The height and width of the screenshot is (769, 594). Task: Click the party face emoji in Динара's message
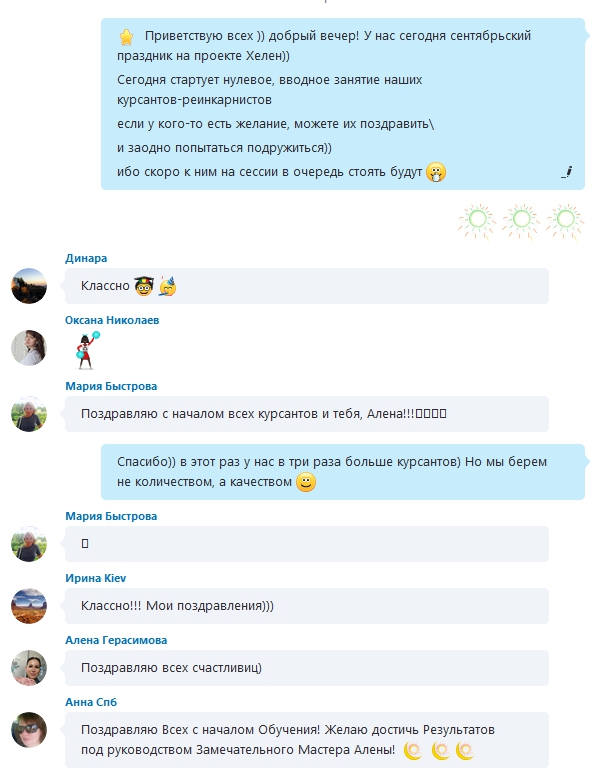point(167,286)
